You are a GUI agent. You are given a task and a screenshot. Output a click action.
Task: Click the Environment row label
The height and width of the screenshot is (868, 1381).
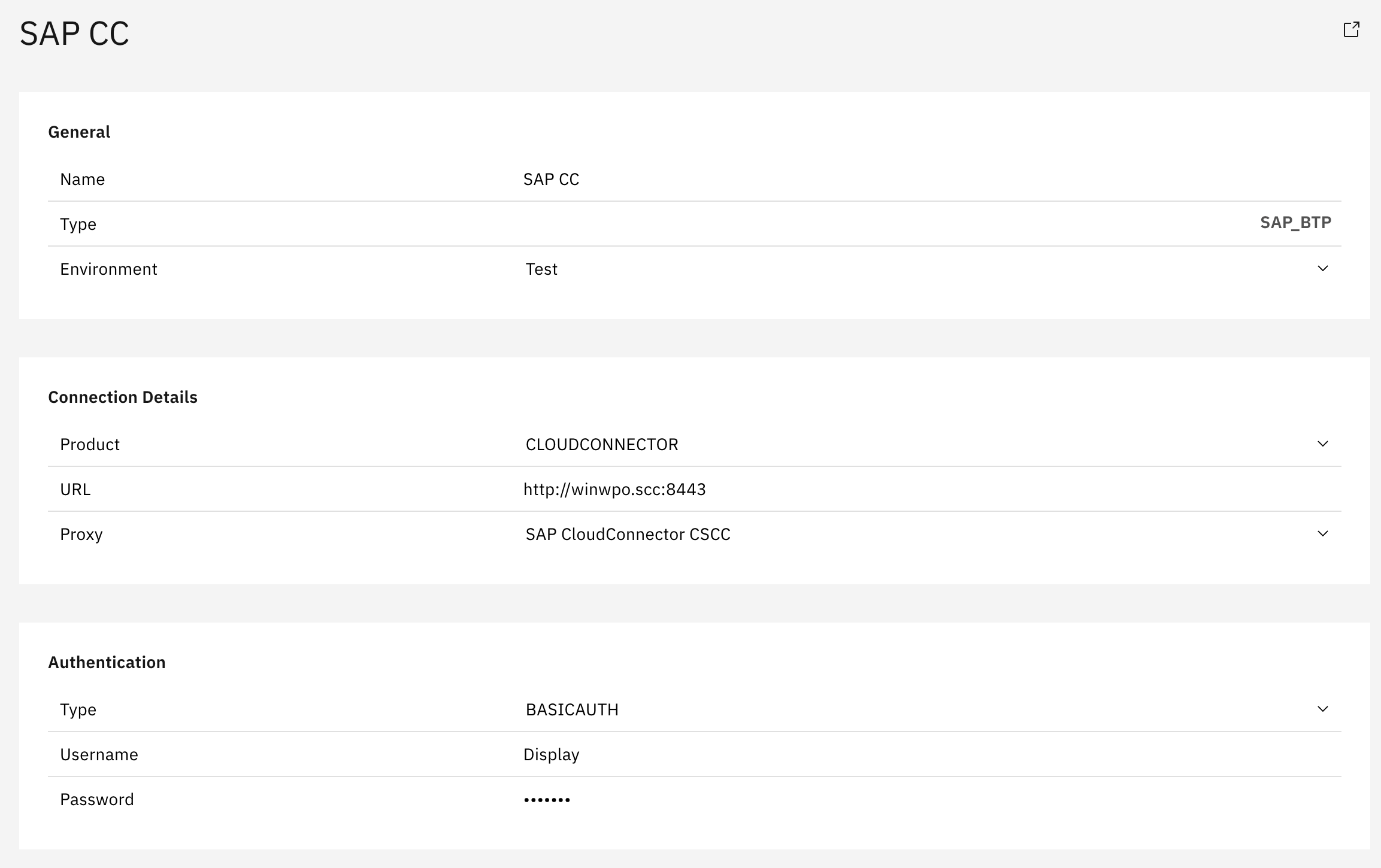[108, 269]
